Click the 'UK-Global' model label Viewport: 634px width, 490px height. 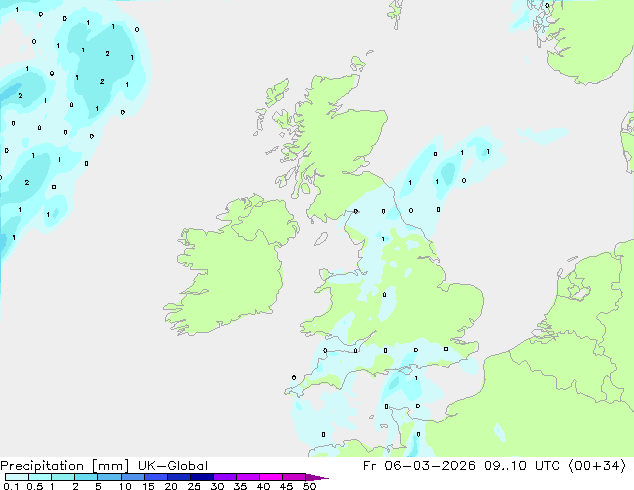(x=173, y=466)
